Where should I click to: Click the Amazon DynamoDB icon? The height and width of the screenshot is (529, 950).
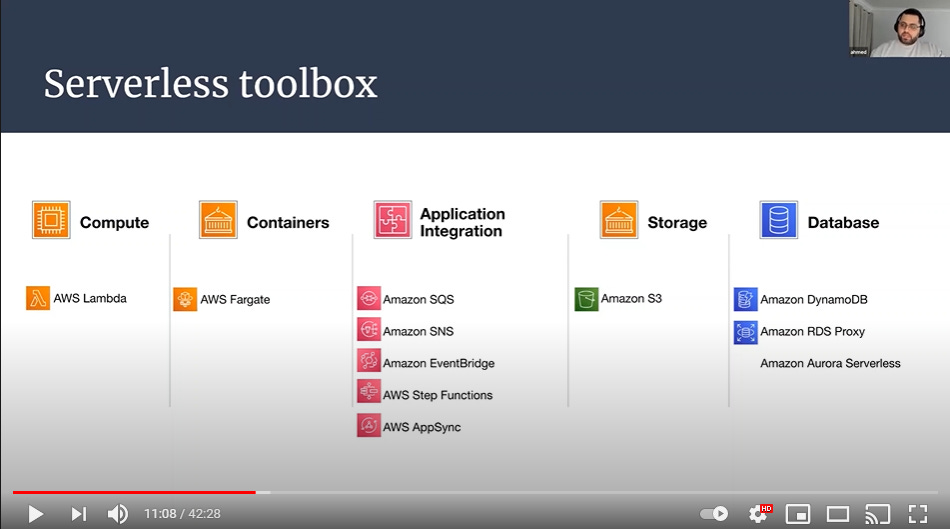tap(746, 299)
